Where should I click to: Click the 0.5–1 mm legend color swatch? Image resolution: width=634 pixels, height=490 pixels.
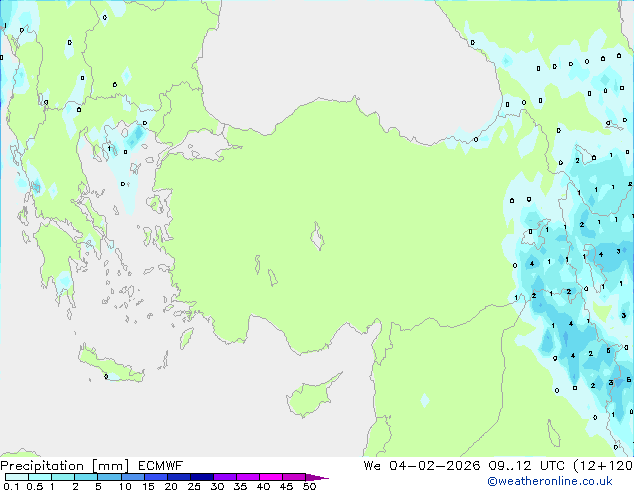point(40,477)
